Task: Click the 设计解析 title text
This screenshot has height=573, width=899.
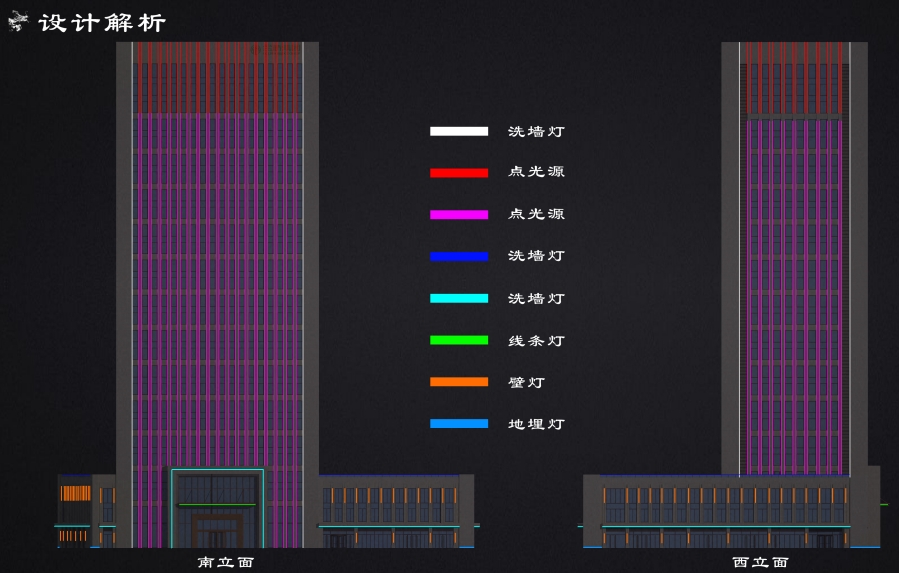Action: pos(102,22)
